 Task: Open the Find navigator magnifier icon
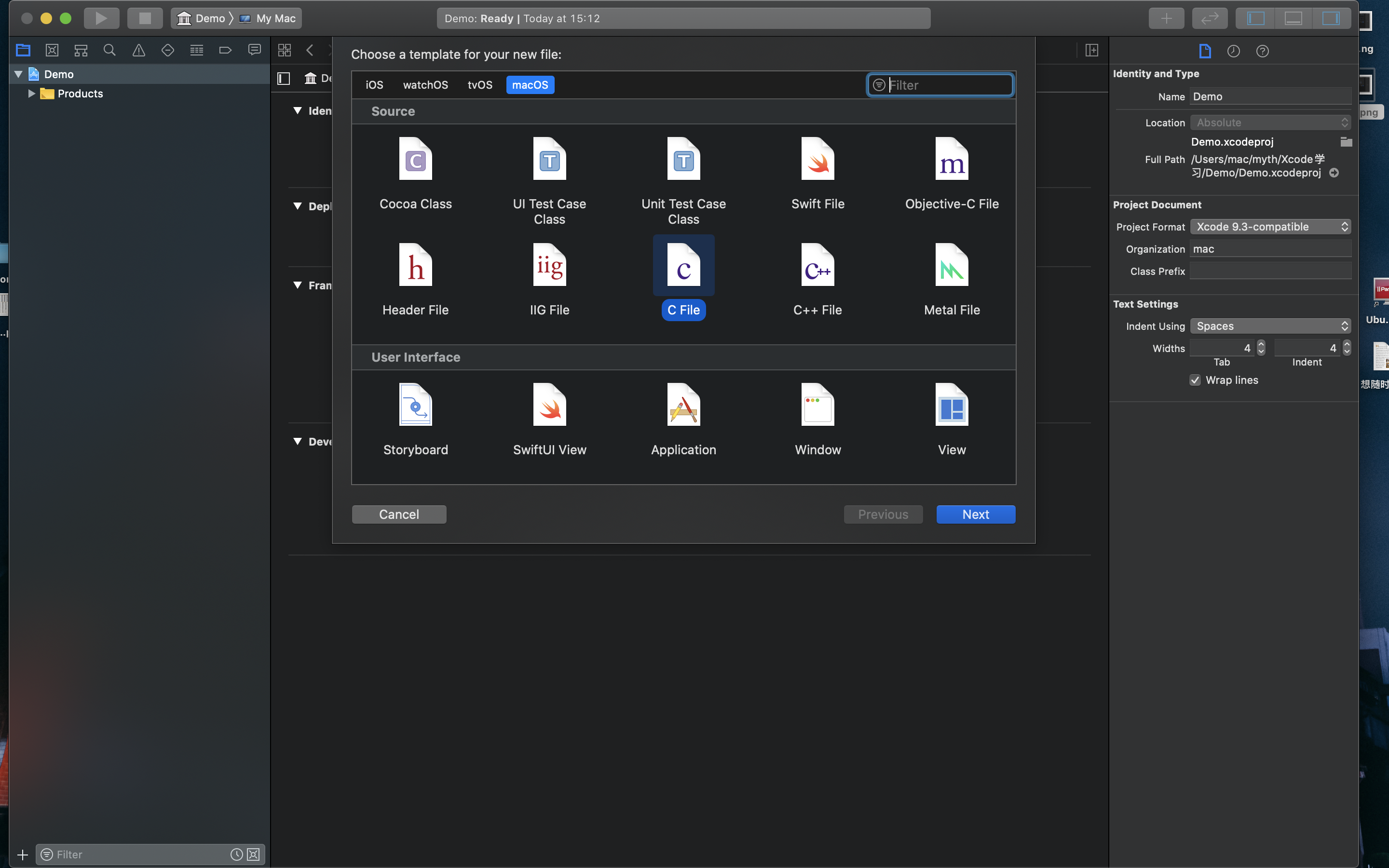coord(109,51)
